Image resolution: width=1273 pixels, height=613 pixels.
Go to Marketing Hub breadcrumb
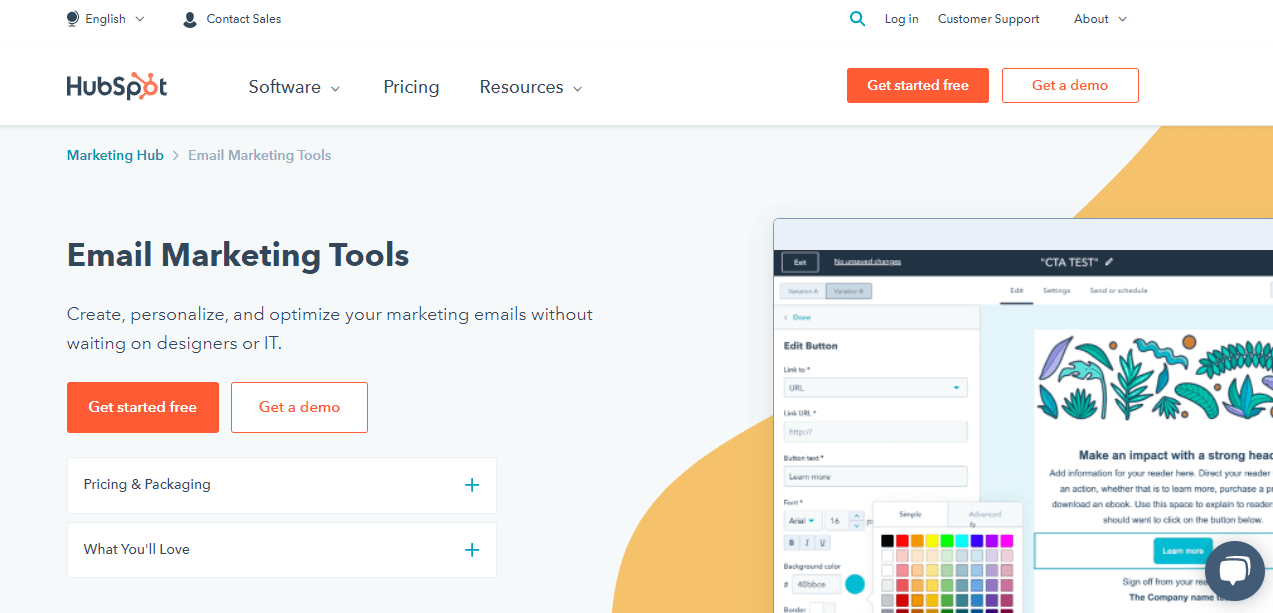coord(115,155)
